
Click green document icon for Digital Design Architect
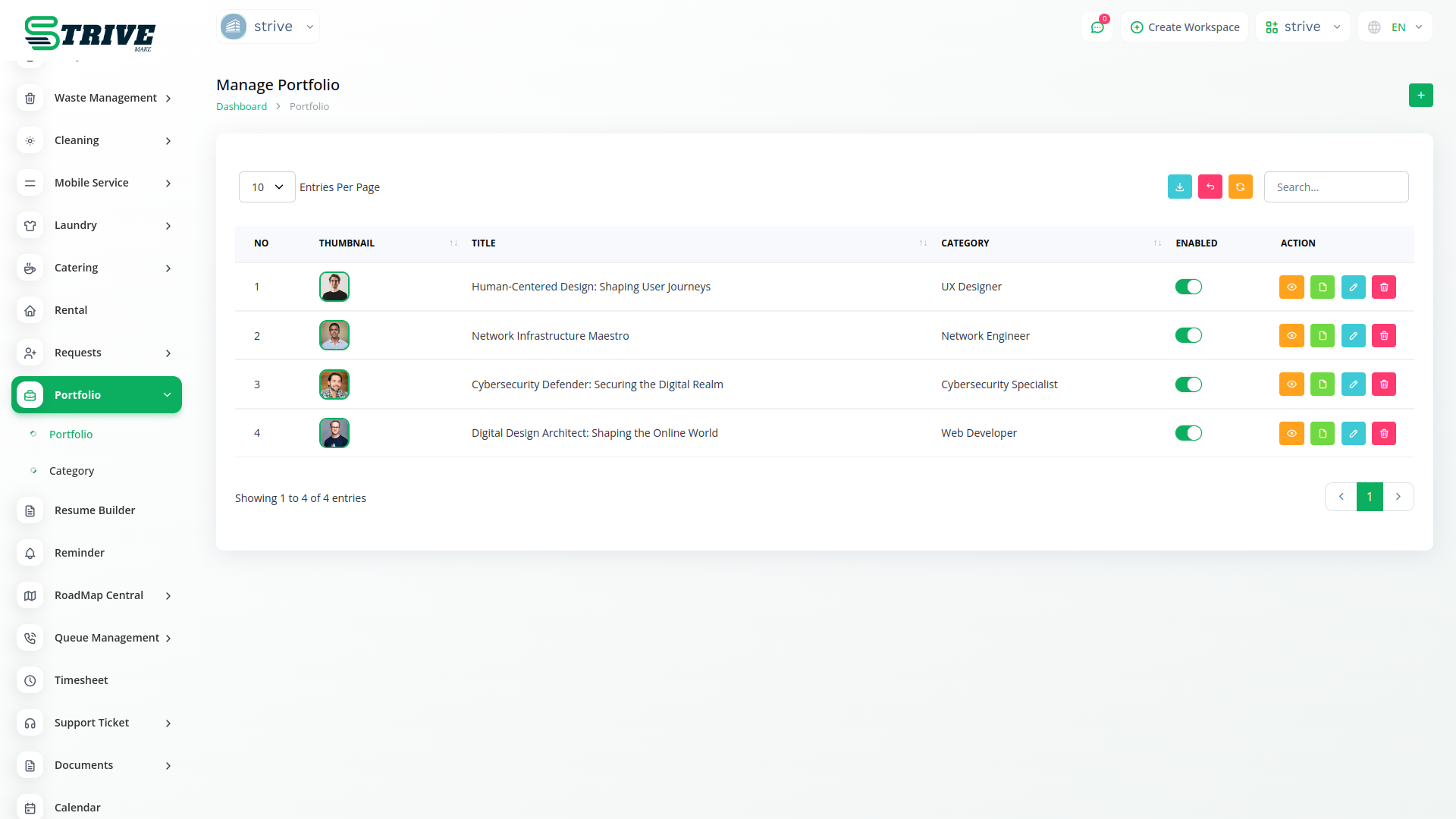pyautogui.click(x=1322, y=434)
